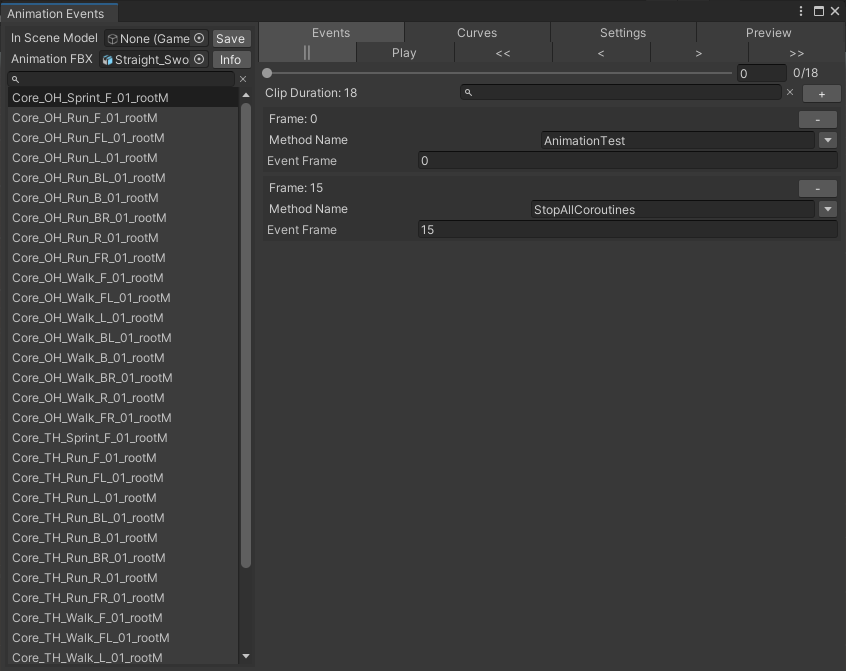Viewport: 846px width, 671px height.
Task: Click the clip list scroll down arrow
Action: click(x=246, y=656)
